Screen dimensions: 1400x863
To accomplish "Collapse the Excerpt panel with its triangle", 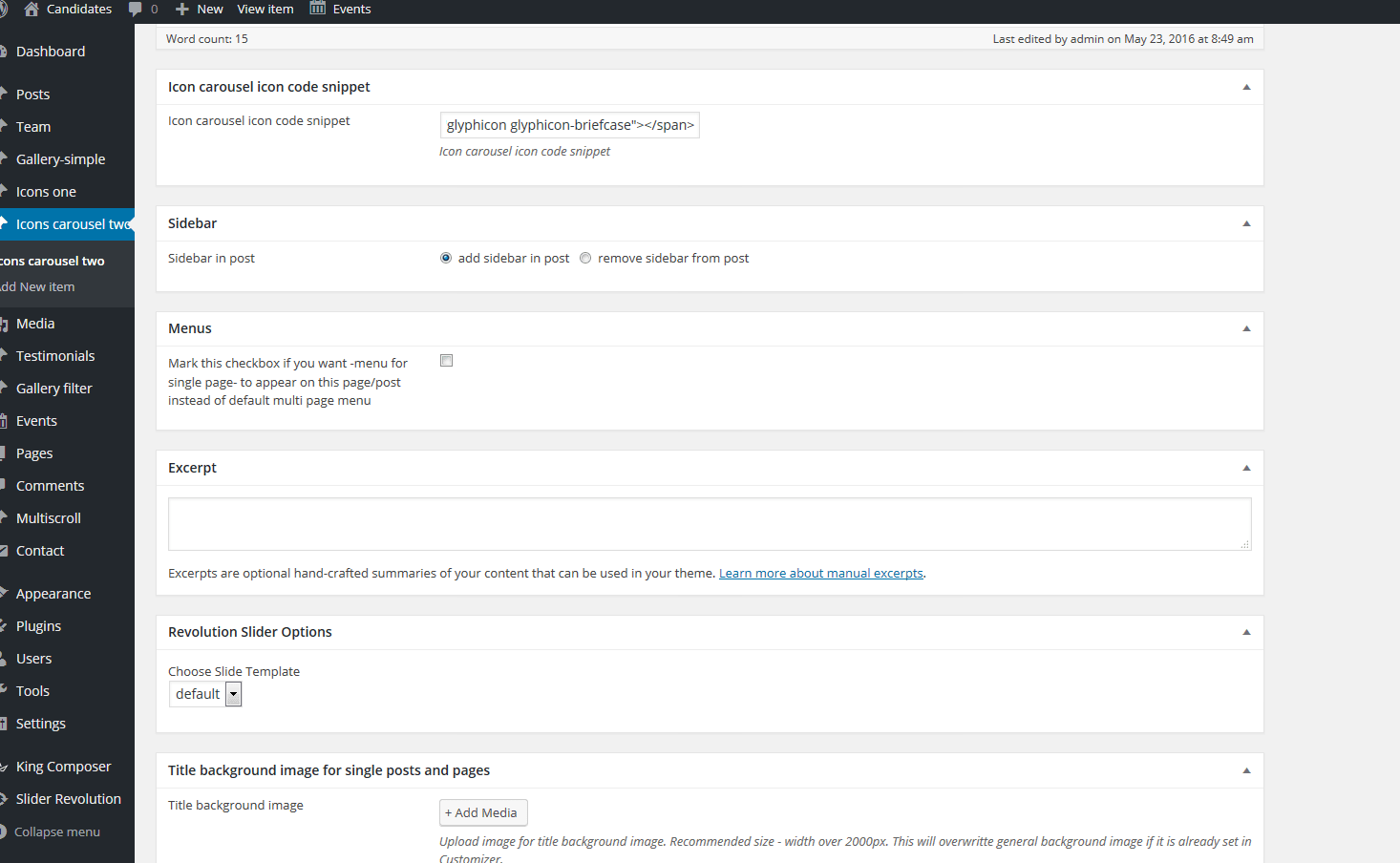I will coord(1246,468).
